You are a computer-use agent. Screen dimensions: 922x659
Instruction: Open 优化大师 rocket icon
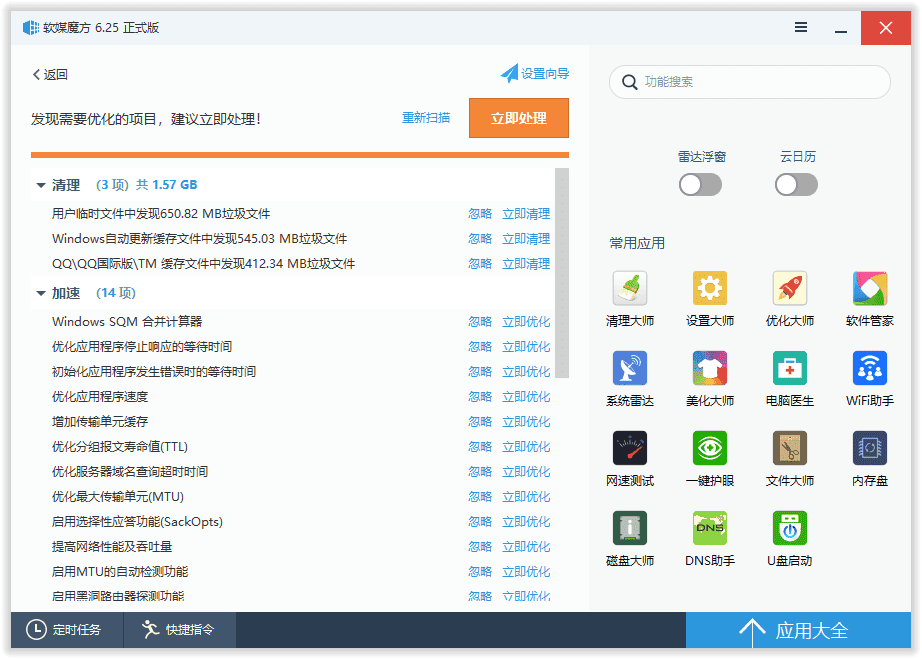coord(790,289)
